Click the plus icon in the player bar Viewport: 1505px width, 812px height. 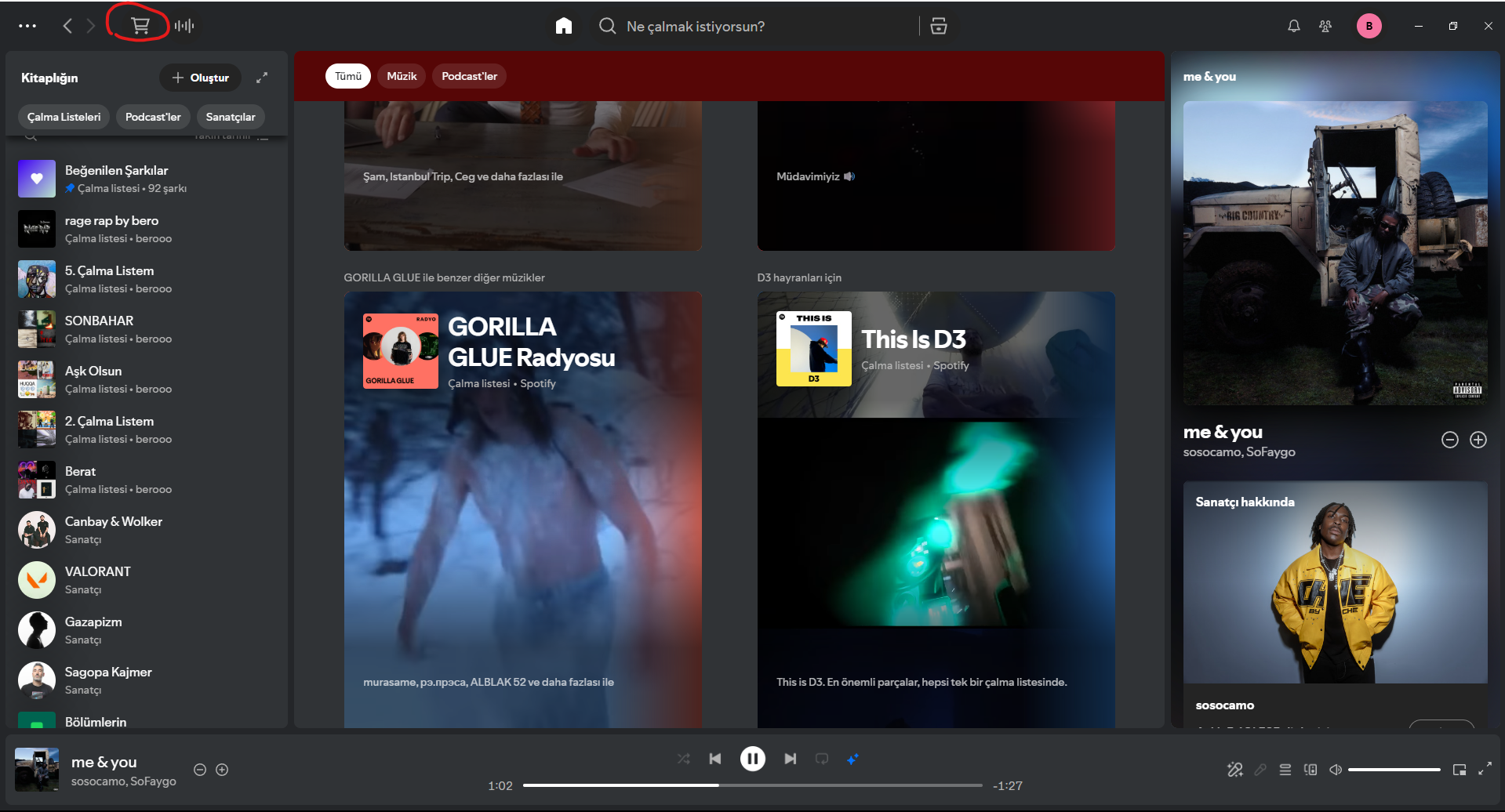tap(222, 770)
